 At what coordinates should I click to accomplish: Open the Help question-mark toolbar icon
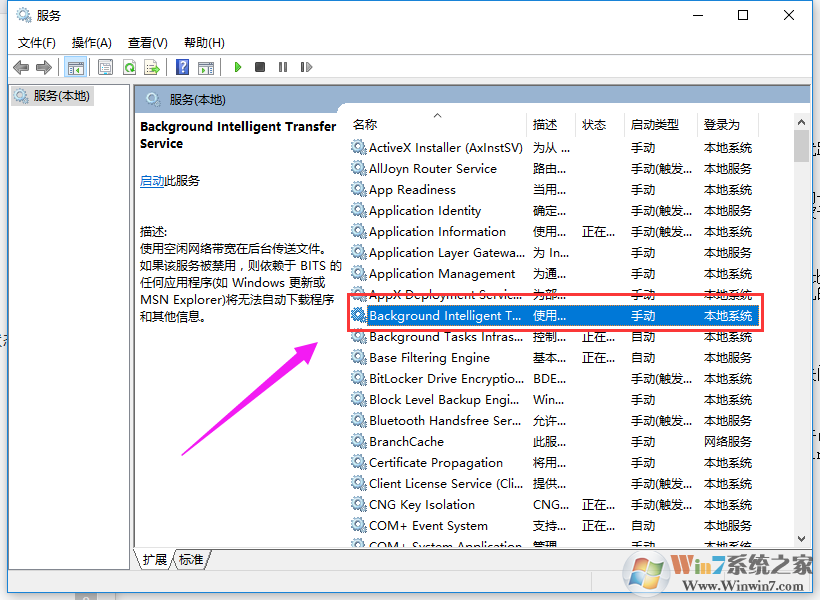(x=183, y=67)
